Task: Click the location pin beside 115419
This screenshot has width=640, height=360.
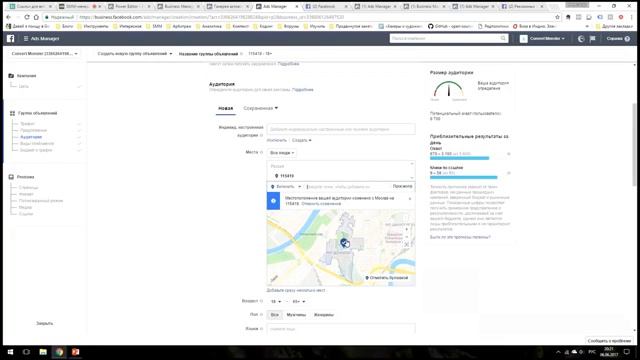Action: pos(276,176)
